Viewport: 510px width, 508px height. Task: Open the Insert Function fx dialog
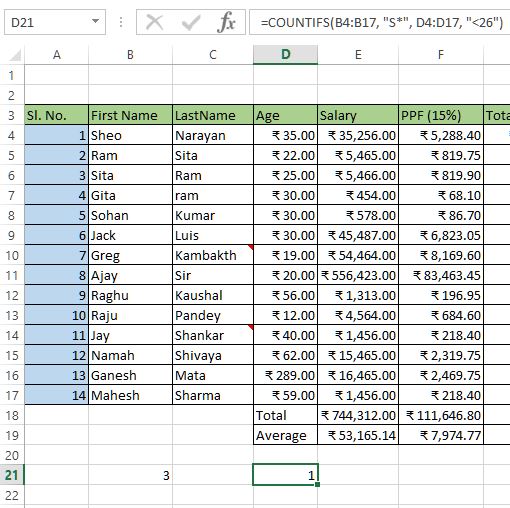(x=226, y=23)
